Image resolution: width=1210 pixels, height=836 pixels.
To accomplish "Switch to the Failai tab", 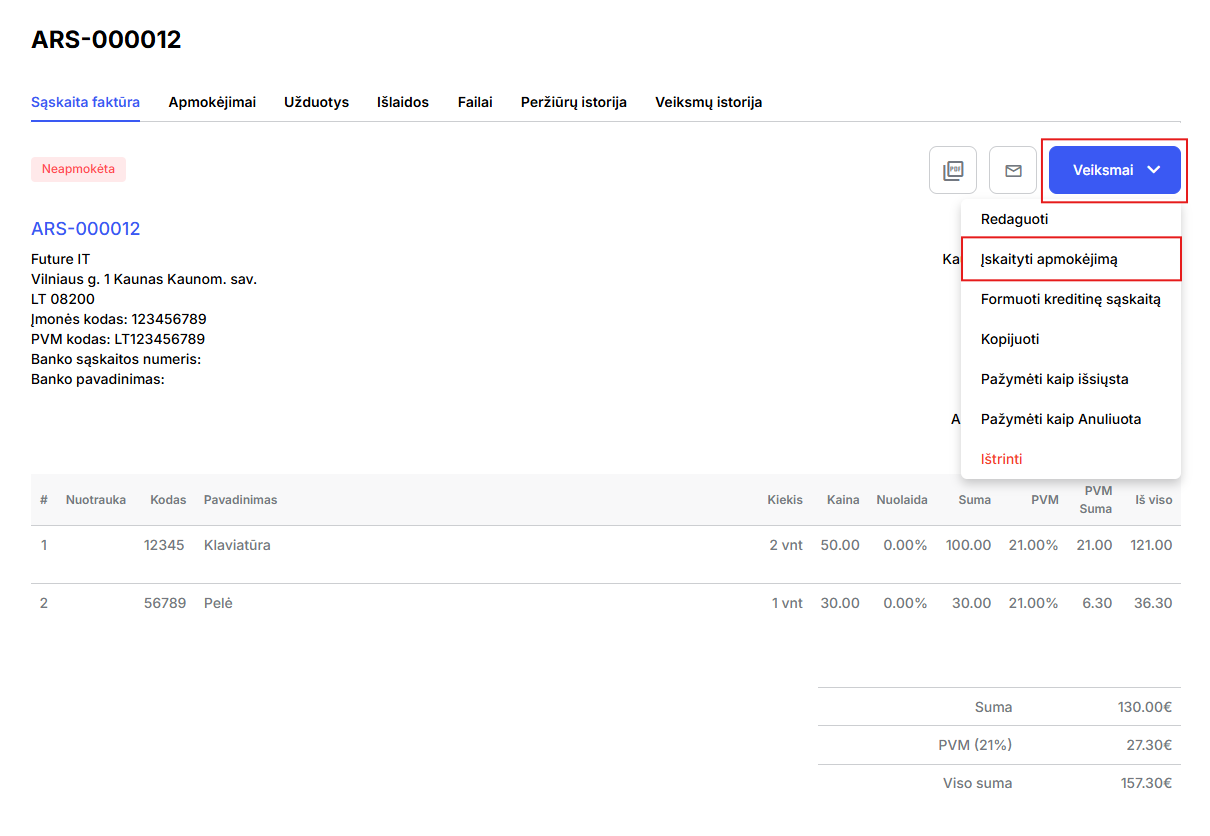I will tap(475, 102).
